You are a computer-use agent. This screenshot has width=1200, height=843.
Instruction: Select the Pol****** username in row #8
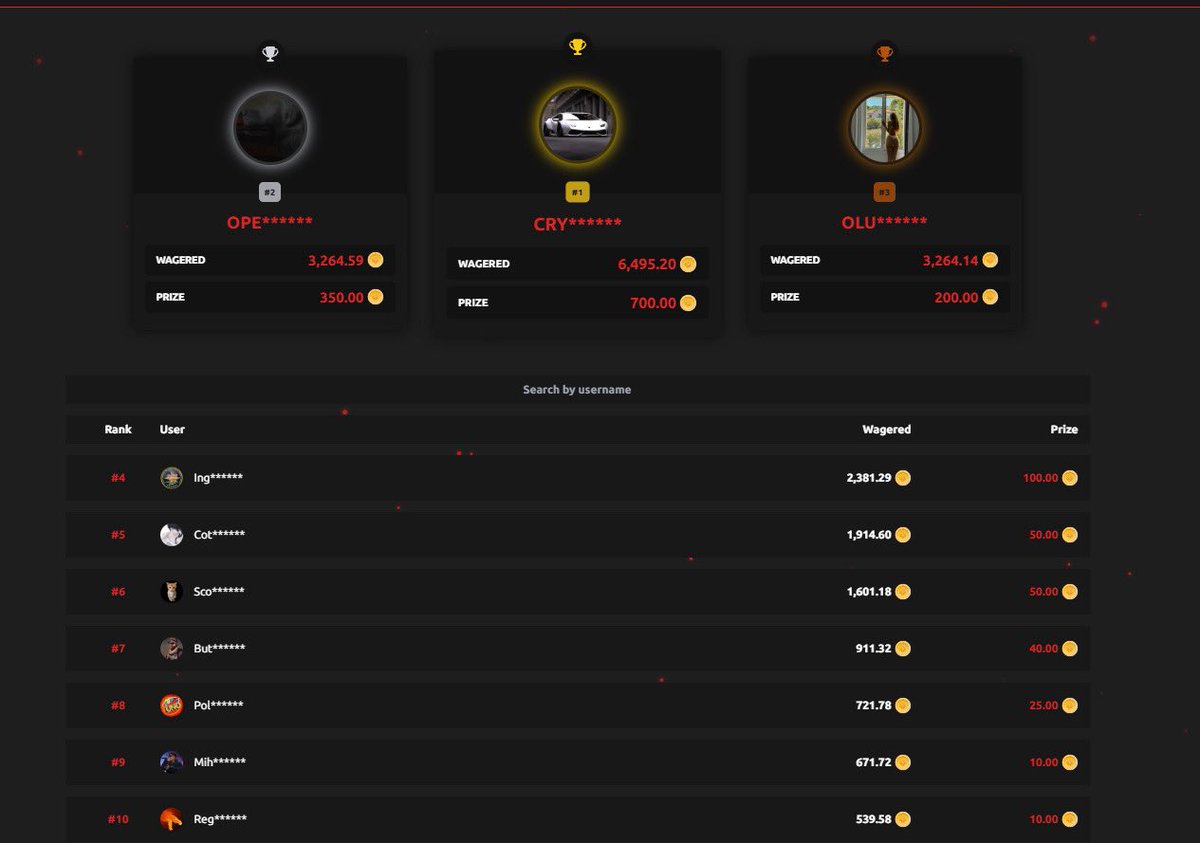coord(218,706)
